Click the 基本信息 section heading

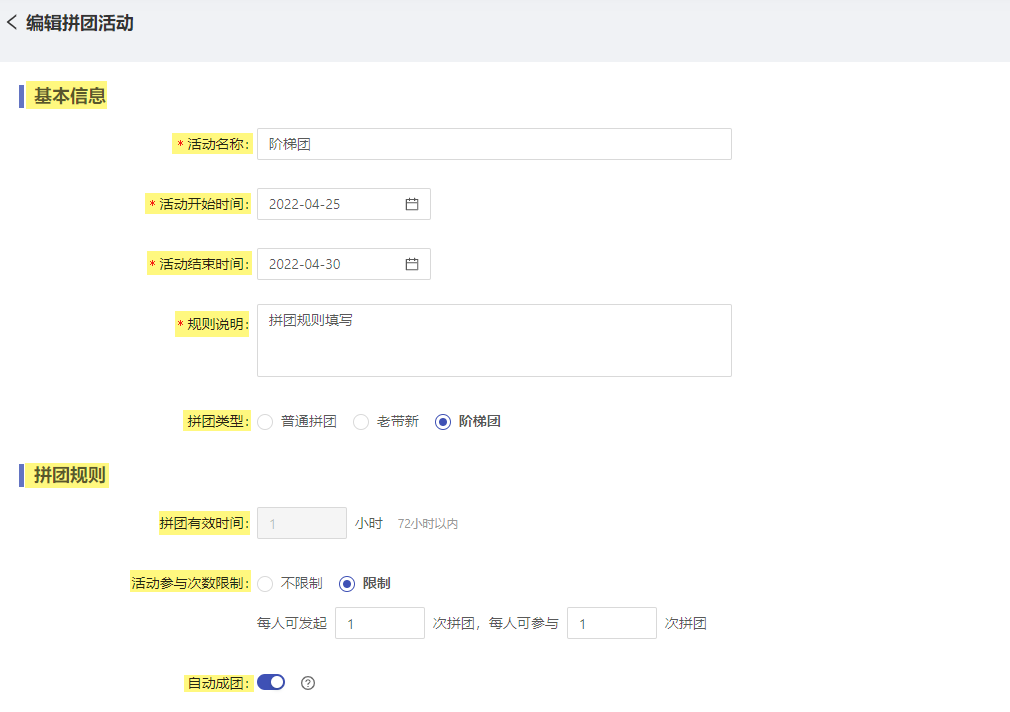click(70, 96)
